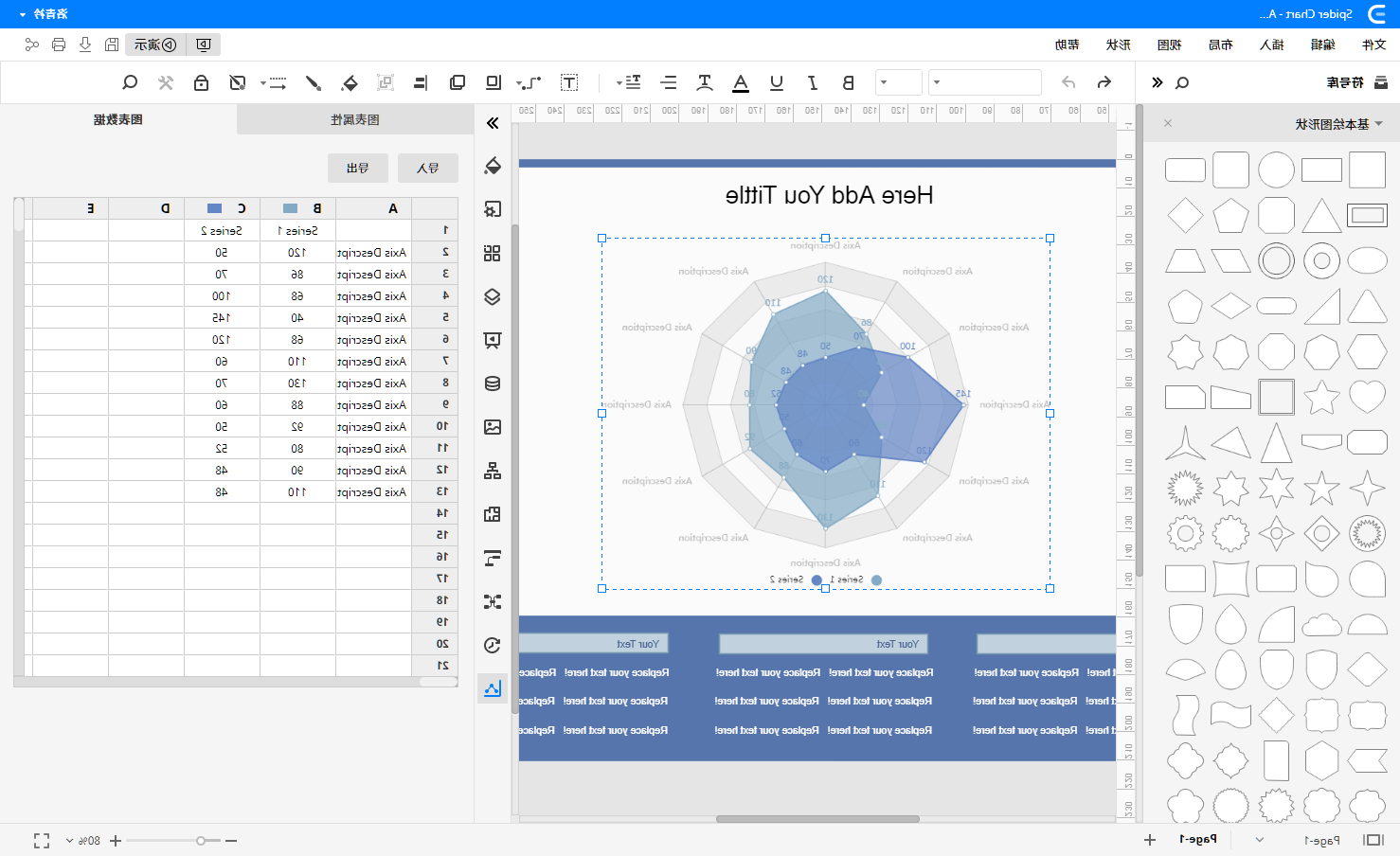The width and height of the screenshot is (1400, 856).
Task: Switch to the 图表属性 tab
Action: click(x=355, y=119)
